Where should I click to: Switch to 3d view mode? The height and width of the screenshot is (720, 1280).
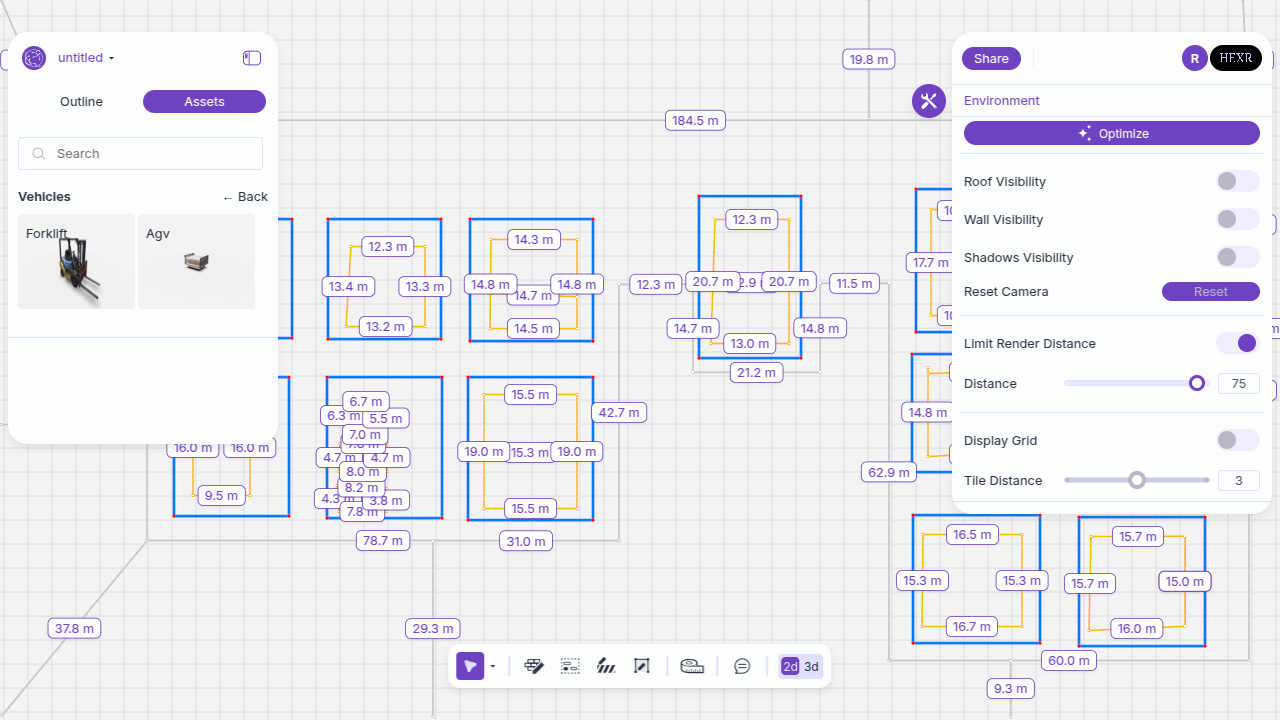pyautogui.click(x=811, y=667)
